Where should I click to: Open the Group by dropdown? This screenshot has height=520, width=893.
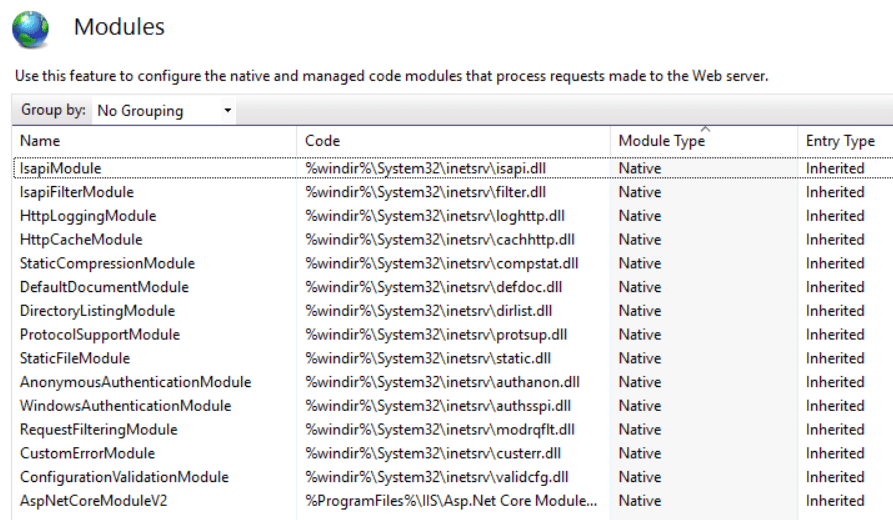click(x=165, y=111)
